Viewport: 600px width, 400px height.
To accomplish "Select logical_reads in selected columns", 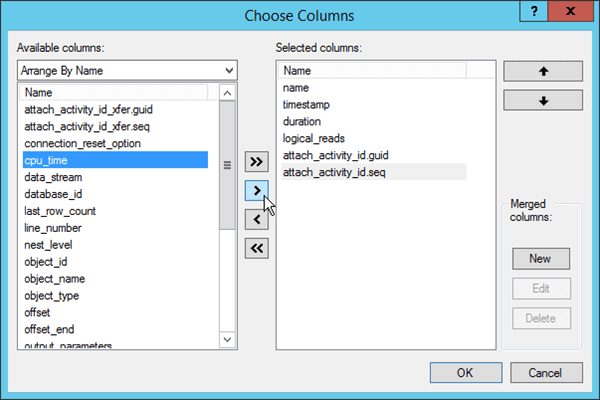I will (316, 138).
